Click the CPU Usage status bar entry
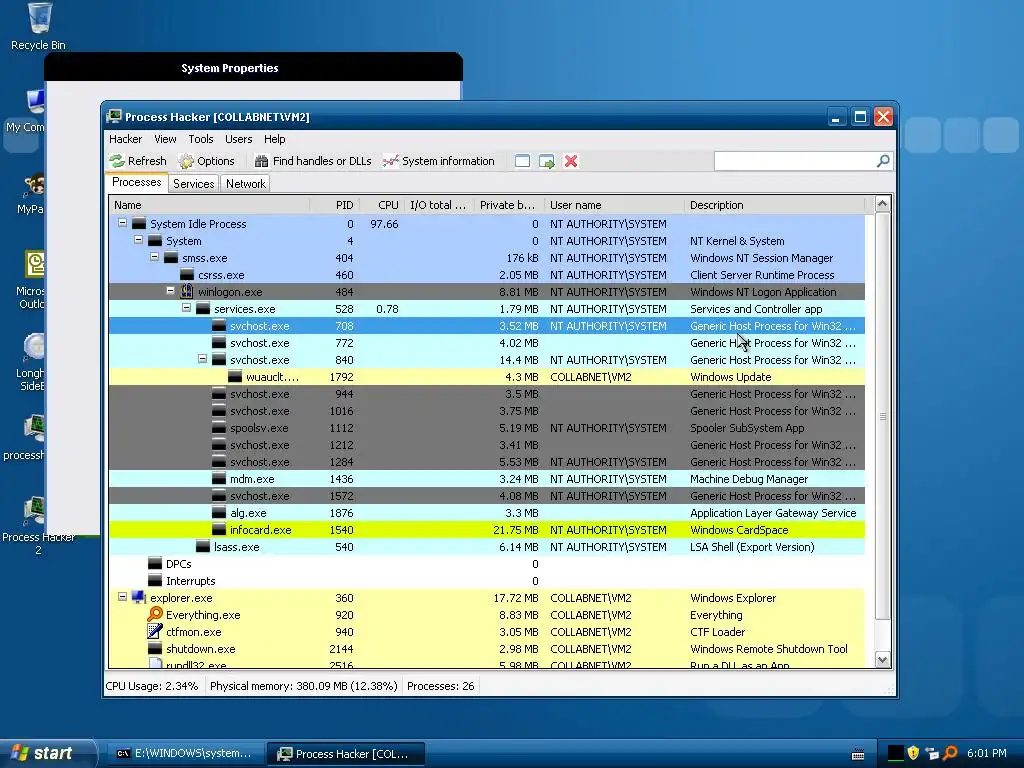The height and width of the screenshot is (768, 1024). [x=152, y=686]
